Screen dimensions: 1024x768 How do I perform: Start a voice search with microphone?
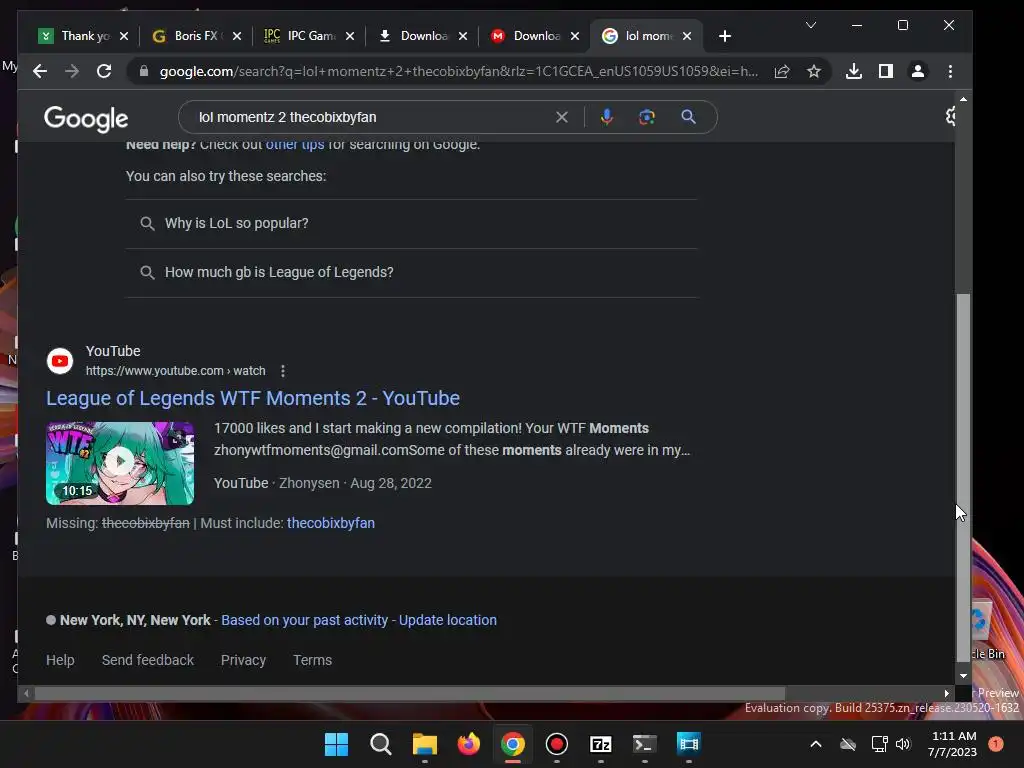(x=607, y=117)
